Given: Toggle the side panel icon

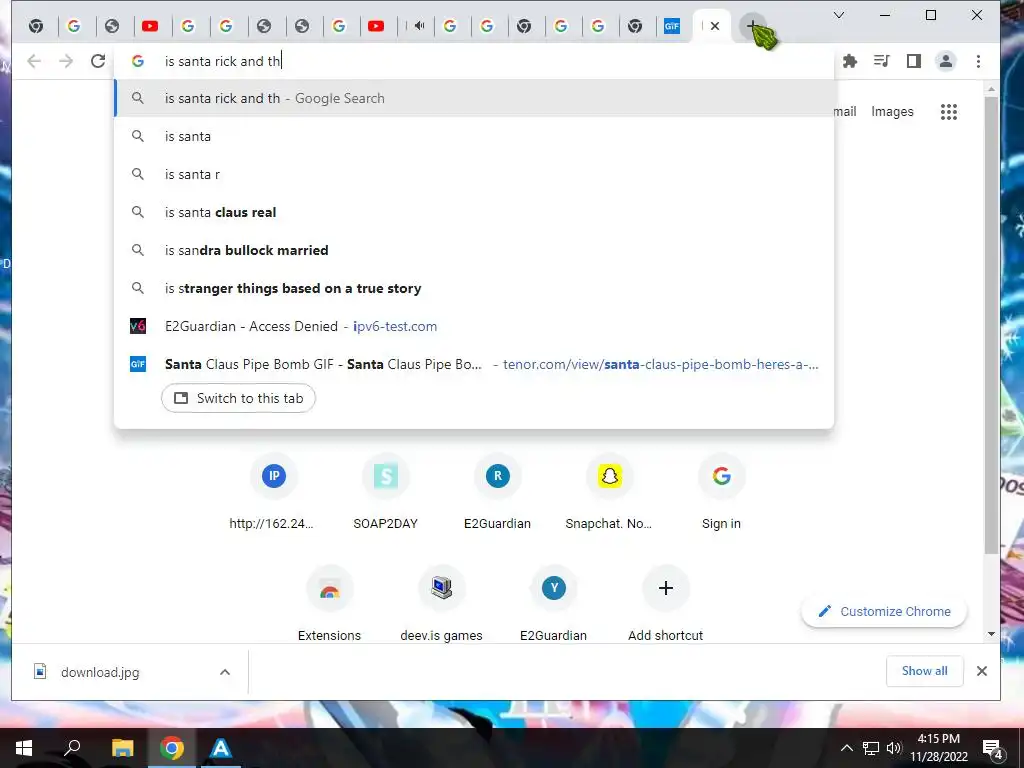Looking at the screenshot, I should (x=914, y=61).
